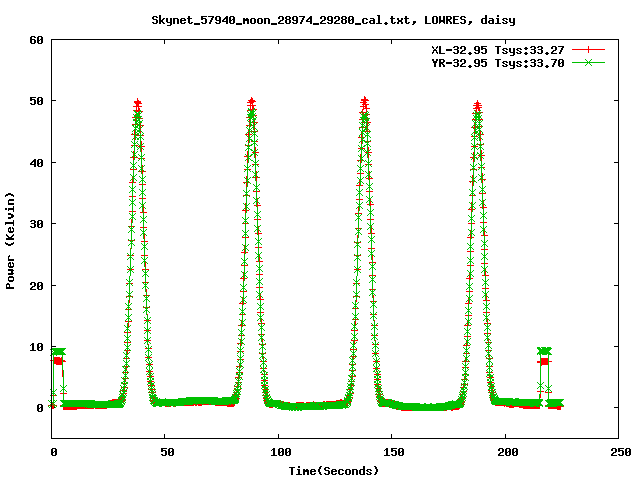This screenshot has height=480, width=640.
Task: Click the y-axis tick label 30
Action: point(36,224)
